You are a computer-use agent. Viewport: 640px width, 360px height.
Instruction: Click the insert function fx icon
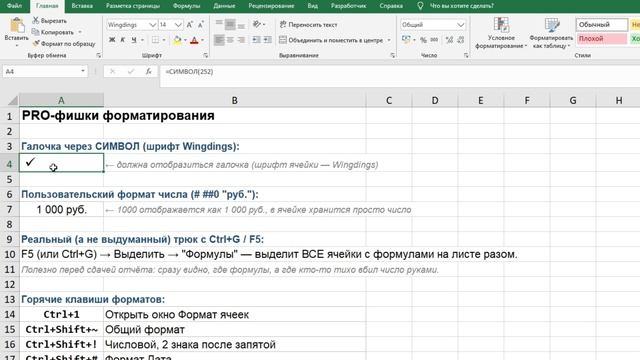(149, 71)
